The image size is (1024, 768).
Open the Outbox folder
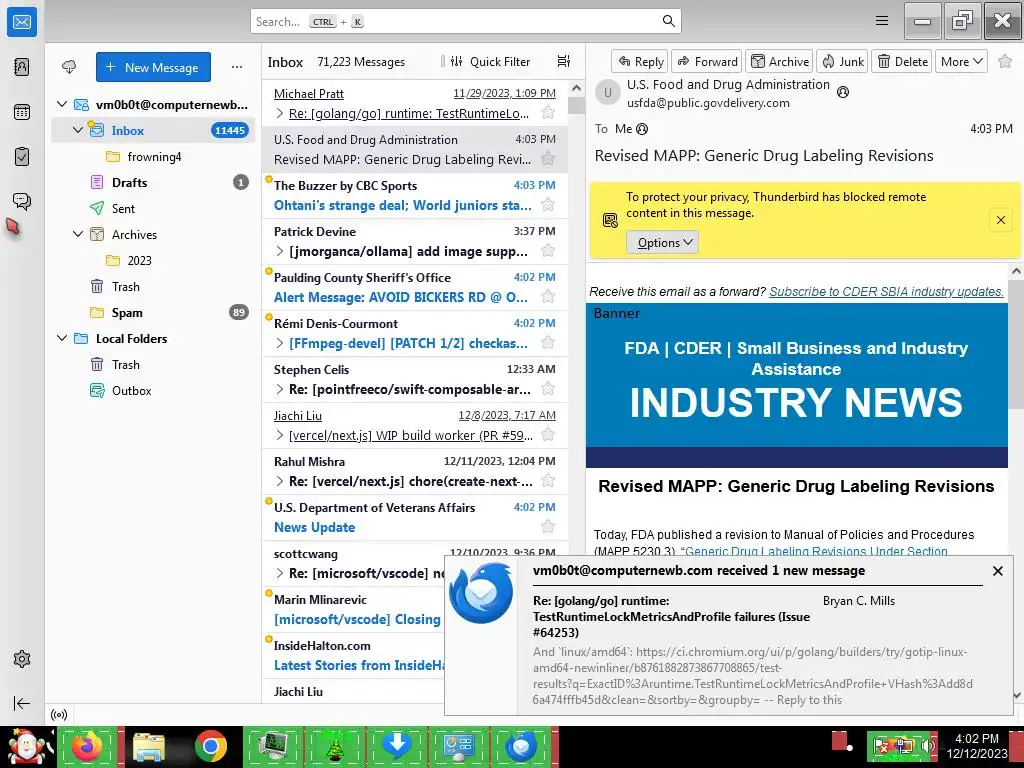[x=153, y=391]
